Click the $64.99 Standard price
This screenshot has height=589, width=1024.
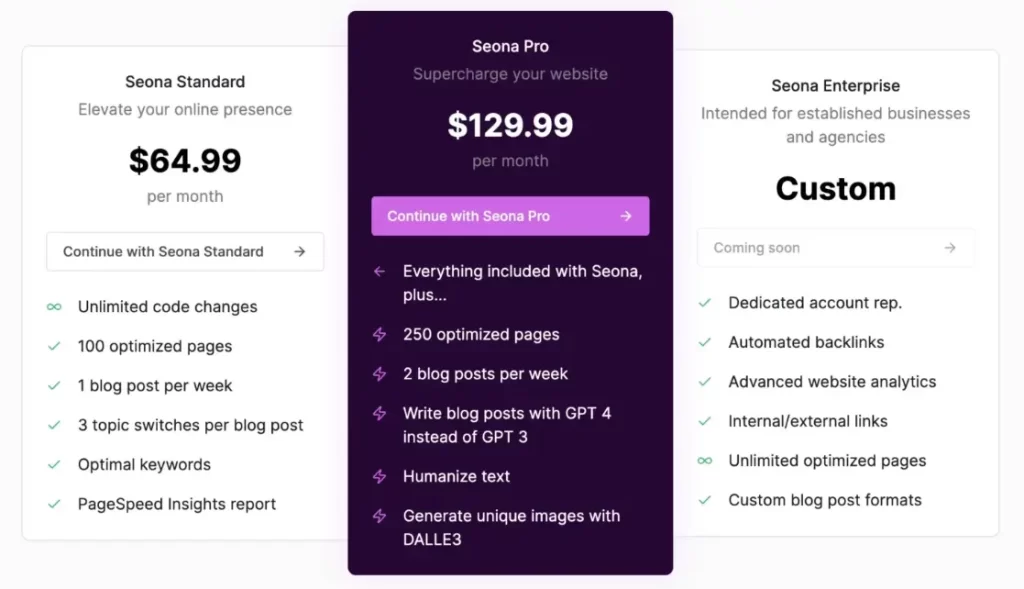[185, 161]
